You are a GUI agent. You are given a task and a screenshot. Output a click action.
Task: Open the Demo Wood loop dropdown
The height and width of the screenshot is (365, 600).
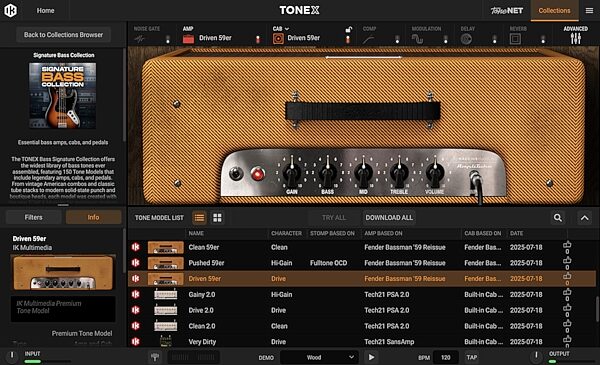319,357
